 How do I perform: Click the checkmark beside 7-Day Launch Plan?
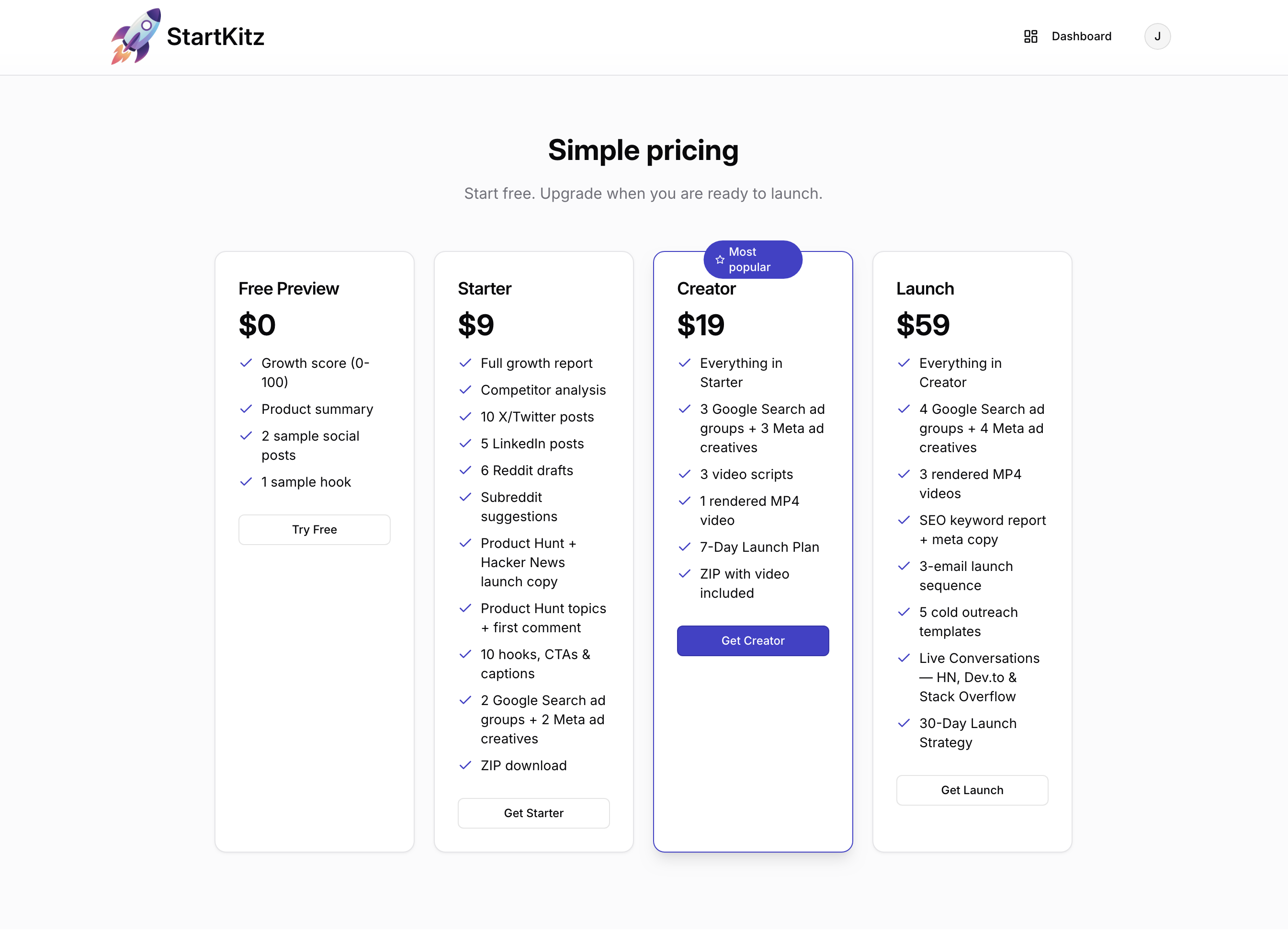(x=685, y=547)
